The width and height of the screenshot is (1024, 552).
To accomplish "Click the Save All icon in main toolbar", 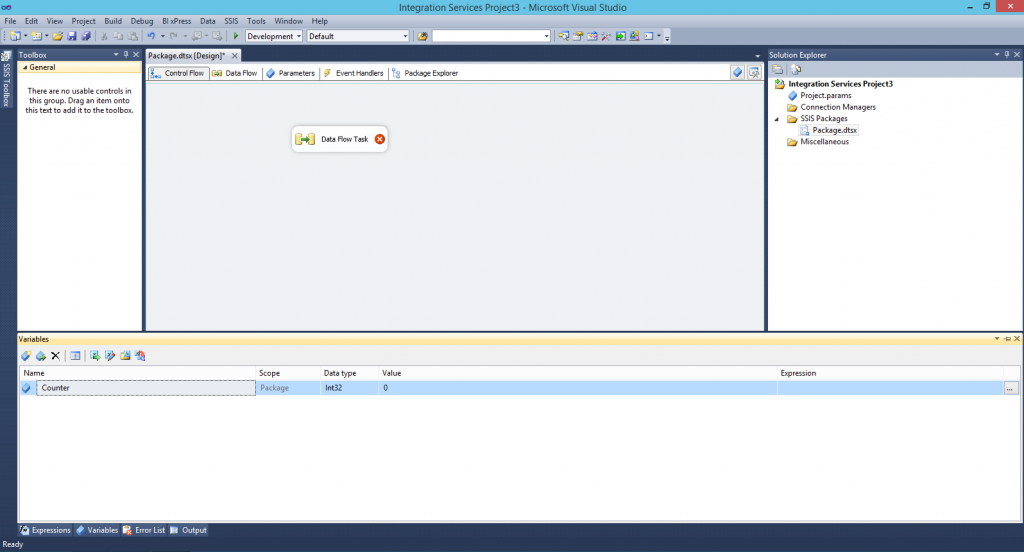I will pos(86,36).
